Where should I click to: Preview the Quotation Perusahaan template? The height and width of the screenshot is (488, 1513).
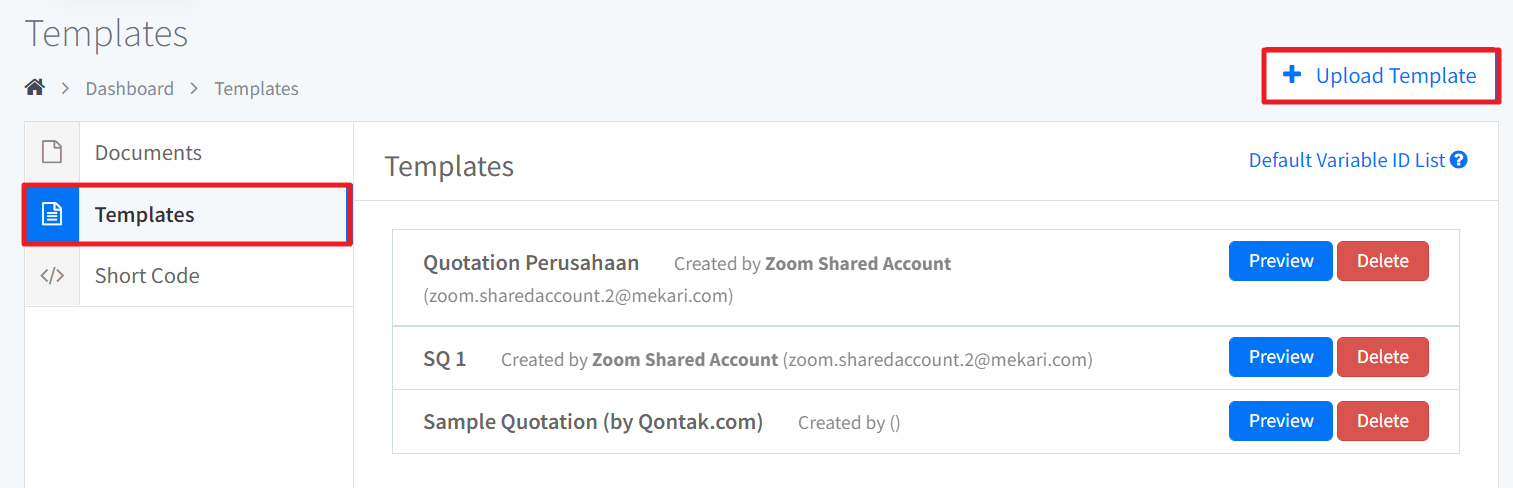[x=1281, y=261]
